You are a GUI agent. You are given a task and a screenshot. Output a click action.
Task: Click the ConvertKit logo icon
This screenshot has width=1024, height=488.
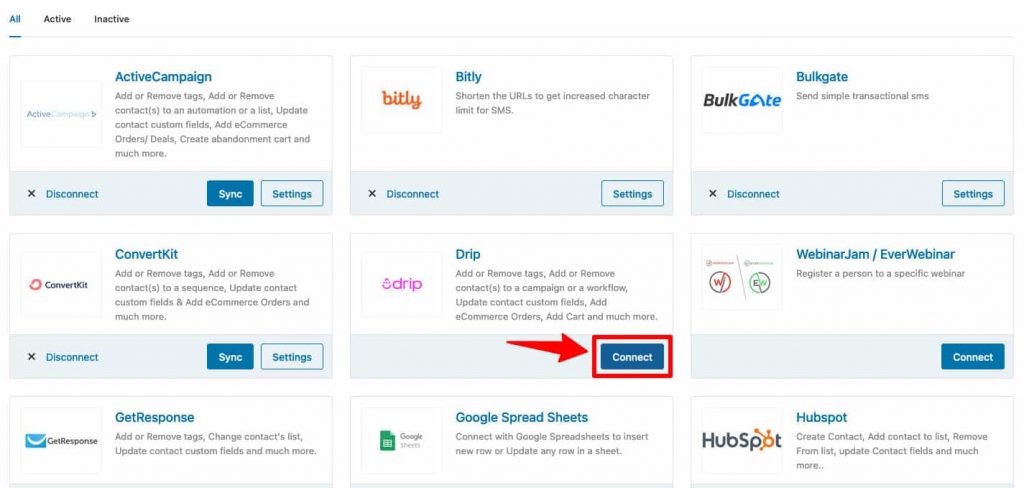(x=61, y=285)
